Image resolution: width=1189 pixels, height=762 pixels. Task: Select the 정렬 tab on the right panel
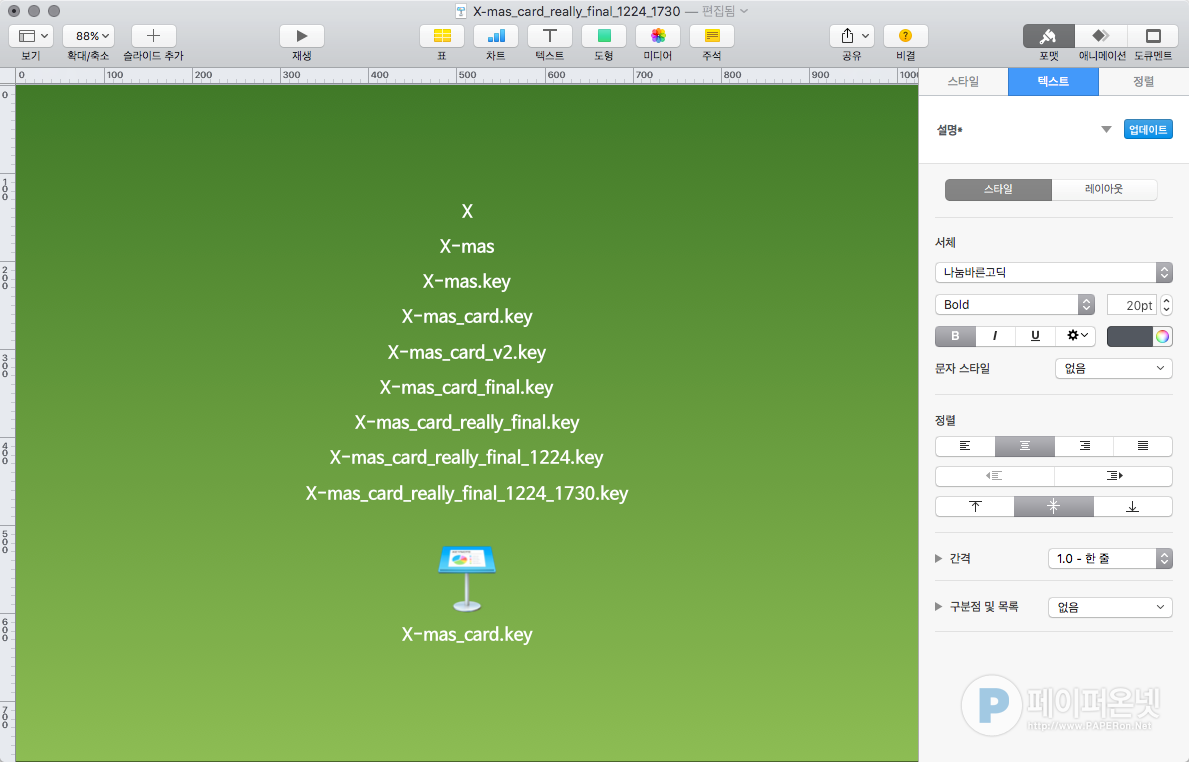coord(1143,82)
